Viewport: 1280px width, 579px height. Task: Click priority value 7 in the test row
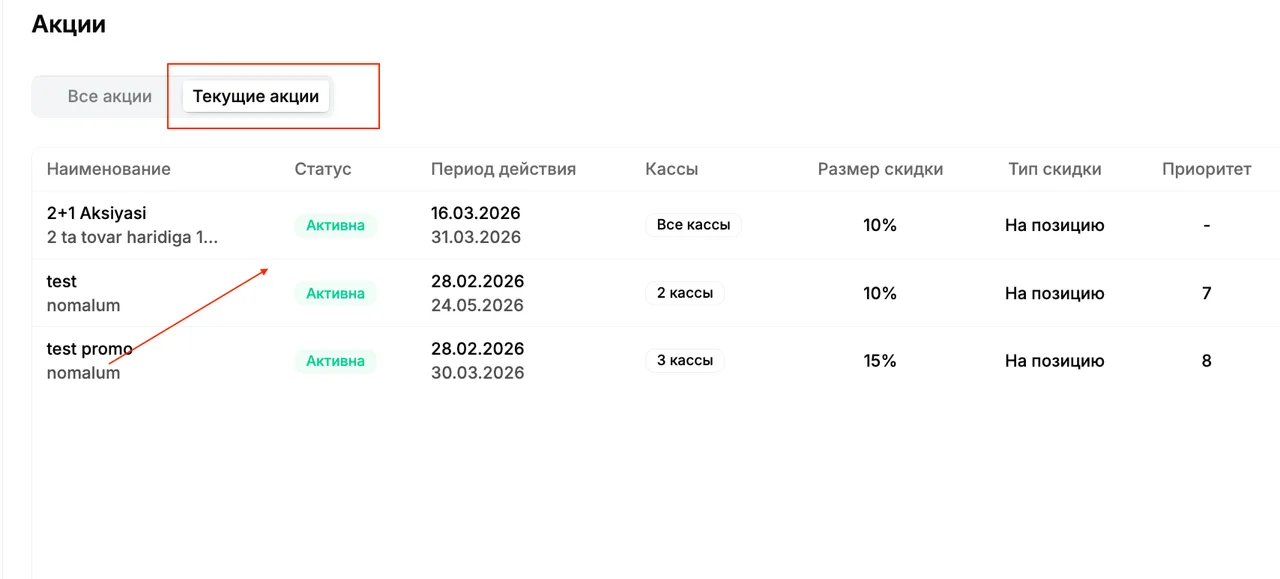[1207, 293]
